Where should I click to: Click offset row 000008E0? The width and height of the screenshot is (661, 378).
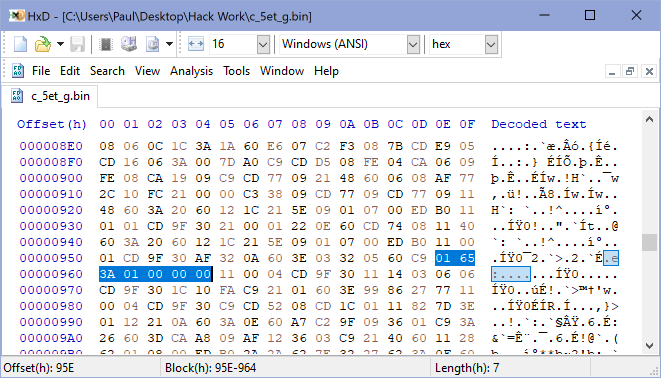(51, 146)
